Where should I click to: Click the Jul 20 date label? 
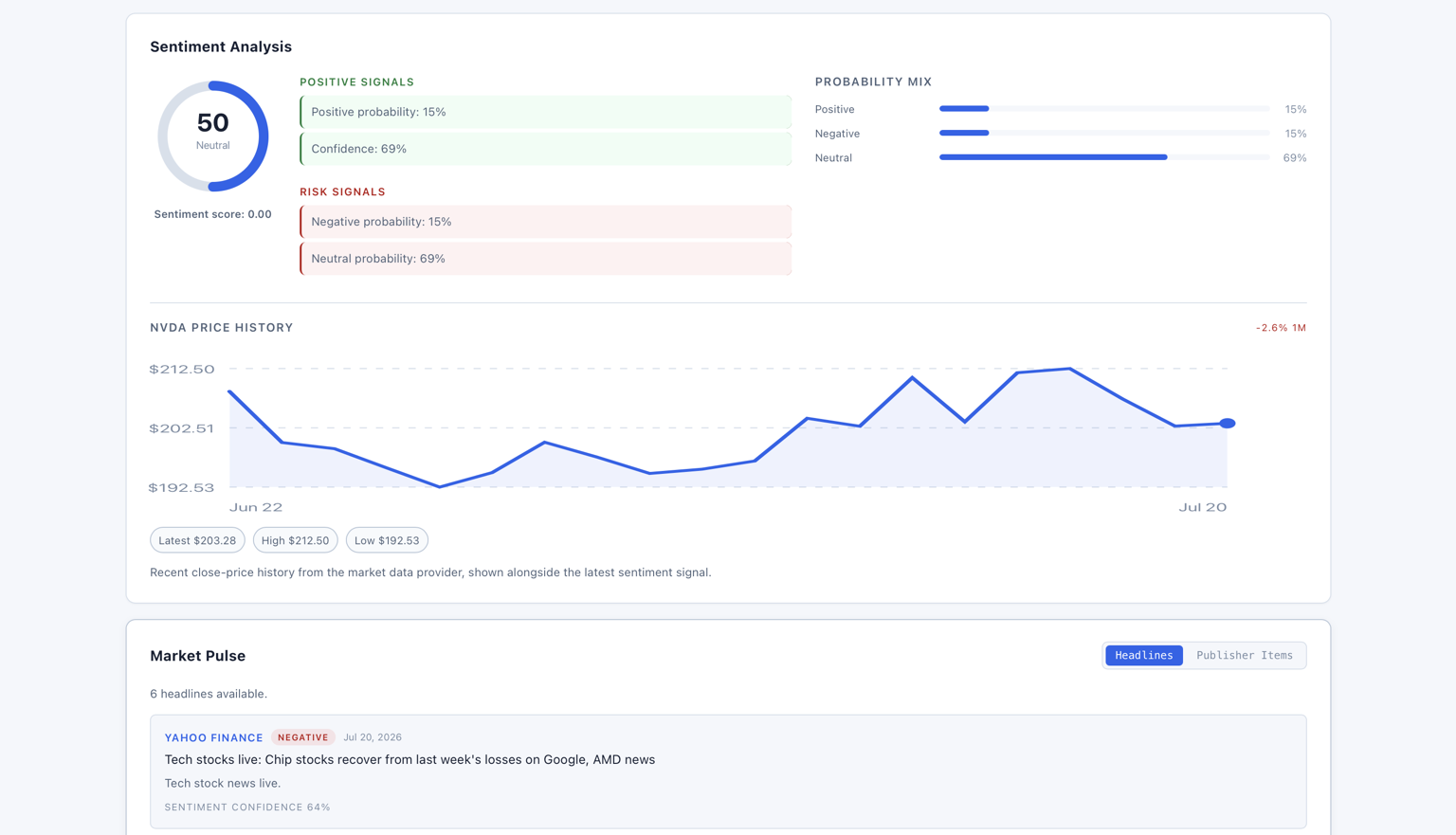click(x=1202, y=507)
